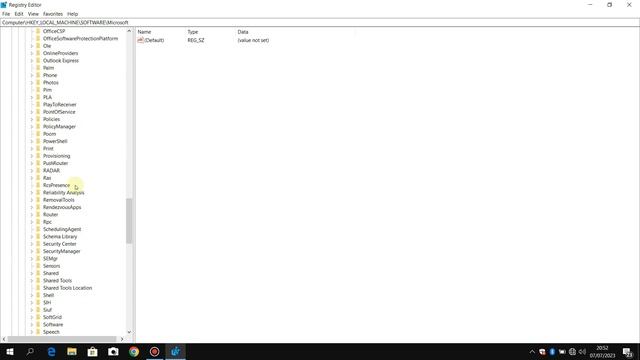The image size is (640, 360).
Task: Click the folder icon beside SoftGrid
Action: [38, 317]
